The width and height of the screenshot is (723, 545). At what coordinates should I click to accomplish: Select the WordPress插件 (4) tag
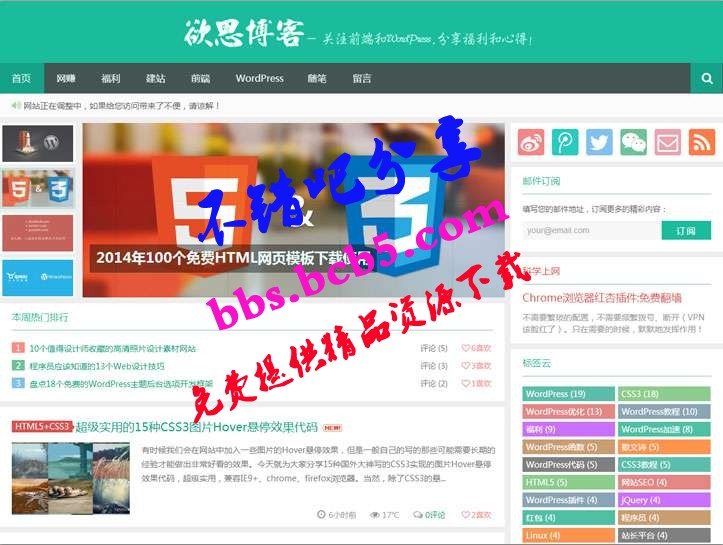point(569,500)
